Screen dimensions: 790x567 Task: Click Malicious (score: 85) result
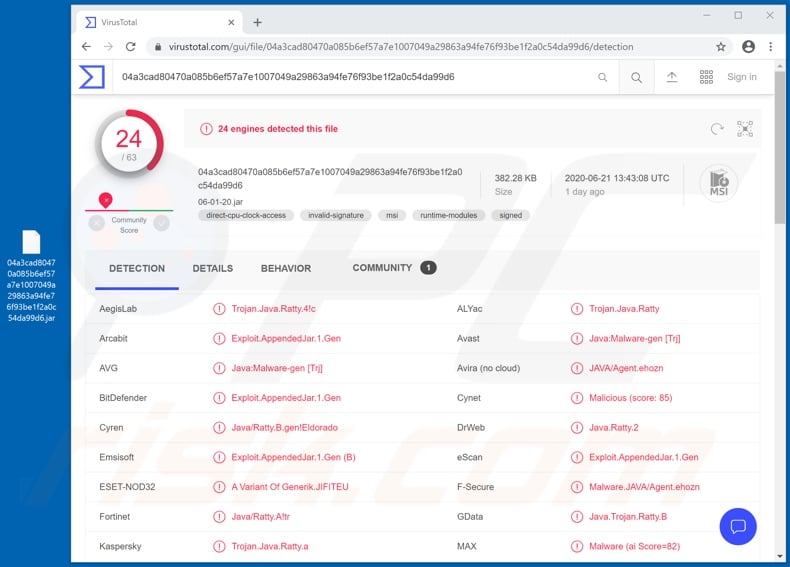tap(630, 398)
